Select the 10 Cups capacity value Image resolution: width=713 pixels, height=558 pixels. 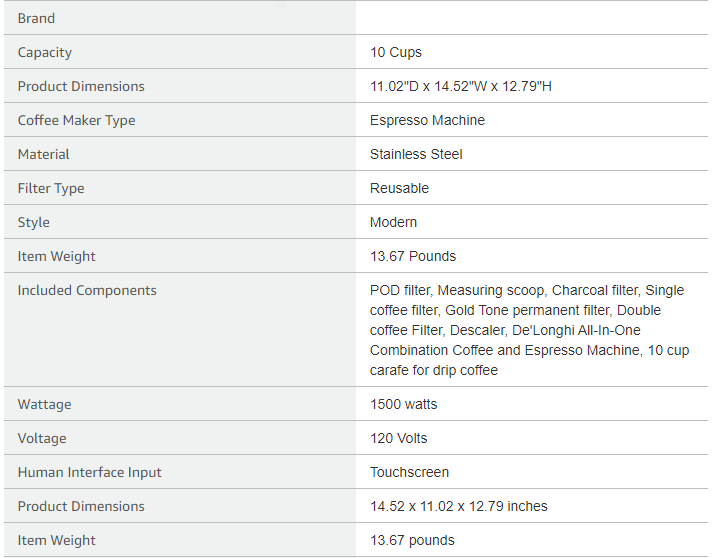click(396, 52)
